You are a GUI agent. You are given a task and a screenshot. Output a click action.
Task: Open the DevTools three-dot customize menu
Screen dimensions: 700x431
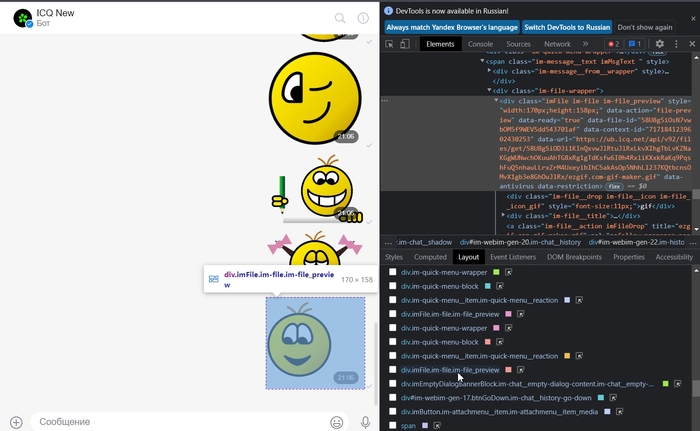[x=676, y=44]
